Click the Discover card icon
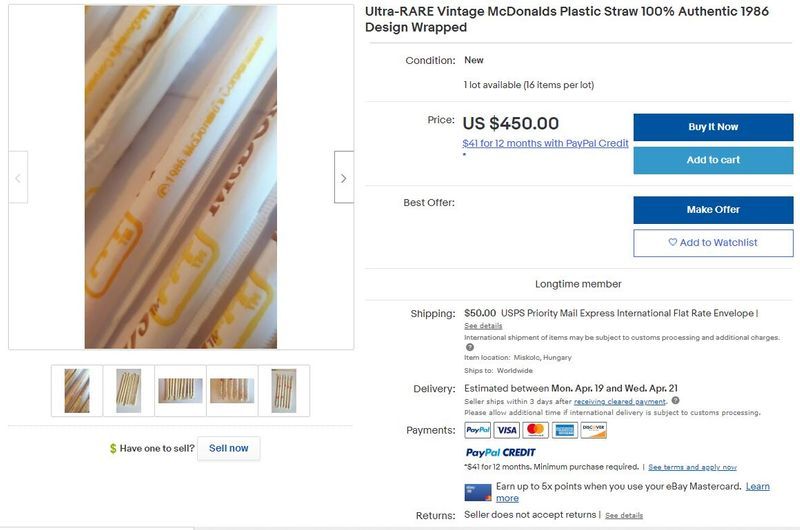Image resolution: width=800 pixels, height=530 pixels. (593, 430)
